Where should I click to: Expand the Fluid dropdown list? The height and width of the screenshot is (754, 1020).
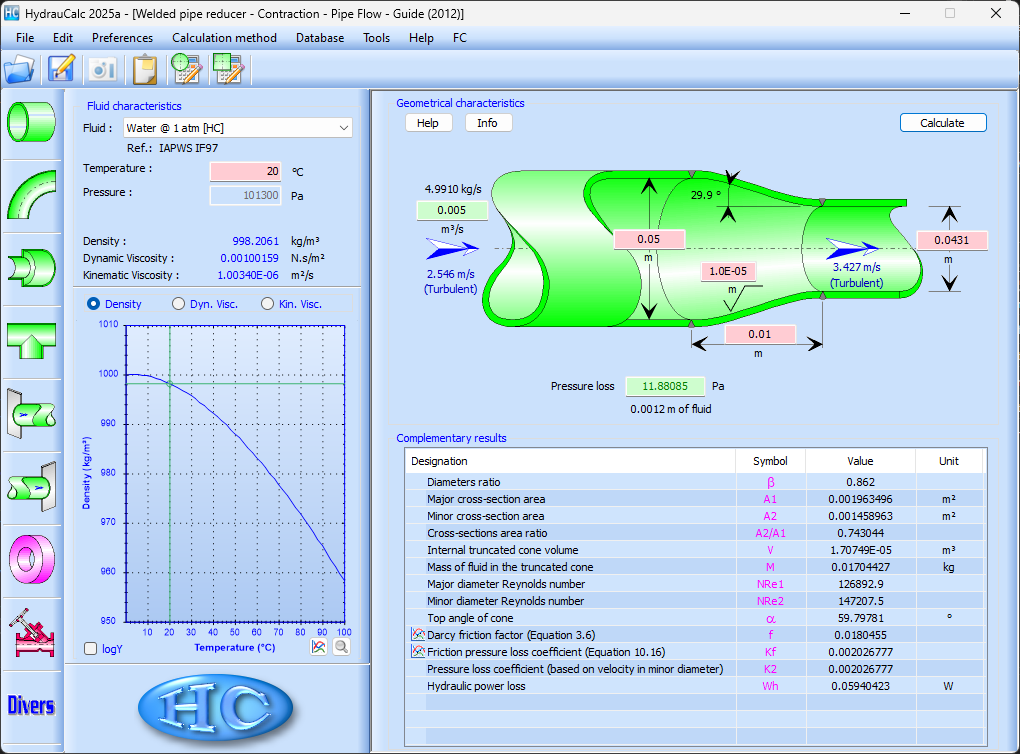point(344,128)
